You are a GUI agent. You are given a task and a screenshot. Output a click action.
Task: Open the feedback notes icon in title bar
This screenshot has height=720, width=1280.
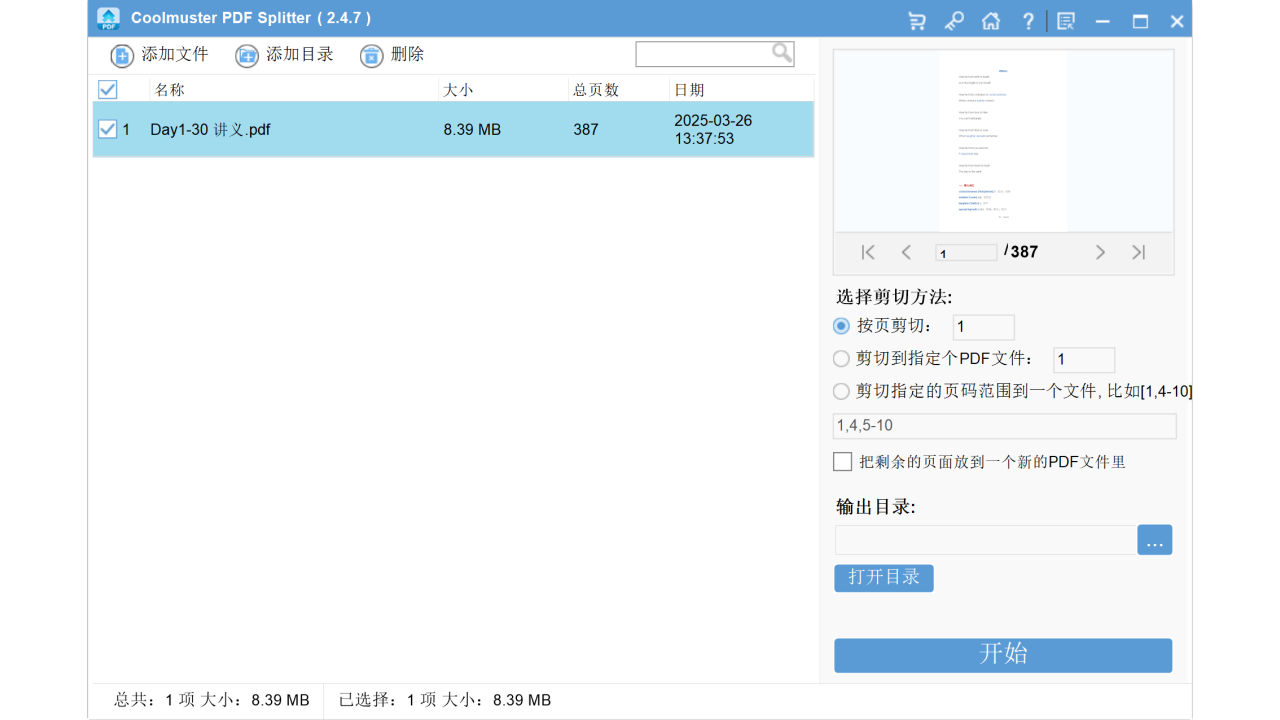pos(1066,21)
